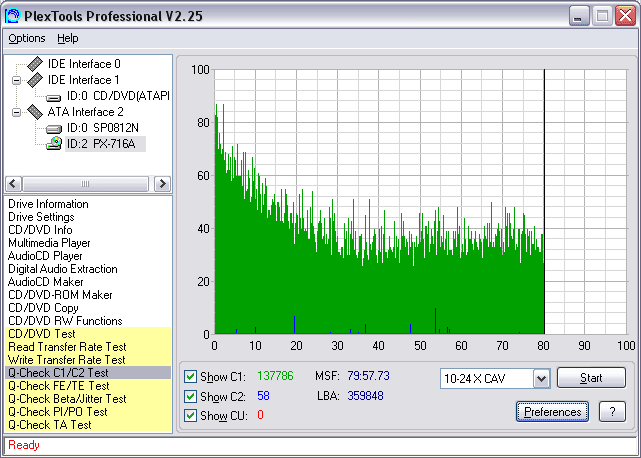Select IDE Interface 1 in device tree
The width and height of the screenshot is (641, 458).
point(83,80)
